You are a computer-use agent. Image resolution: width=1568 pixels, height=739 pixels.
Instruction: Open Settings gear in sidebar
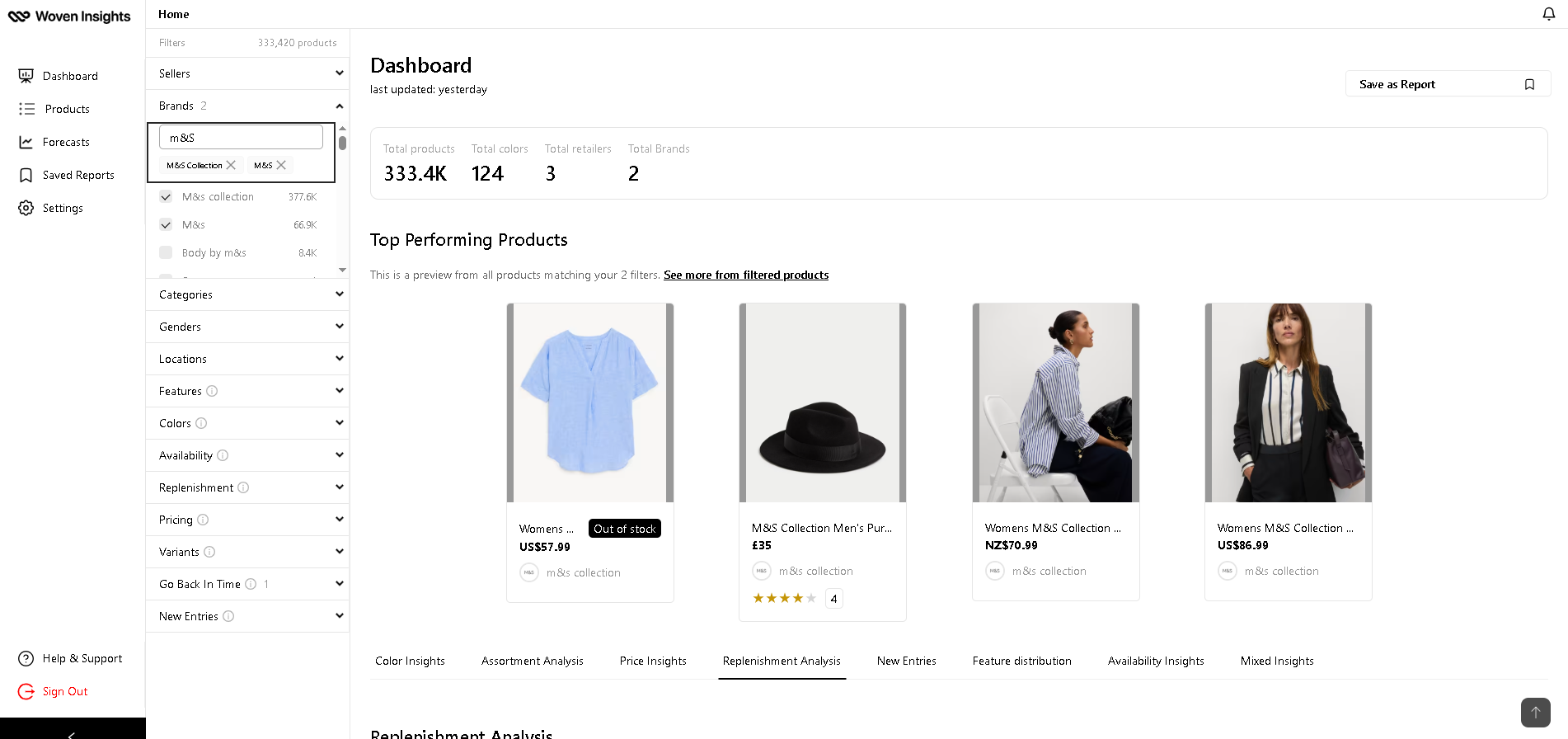26,208
